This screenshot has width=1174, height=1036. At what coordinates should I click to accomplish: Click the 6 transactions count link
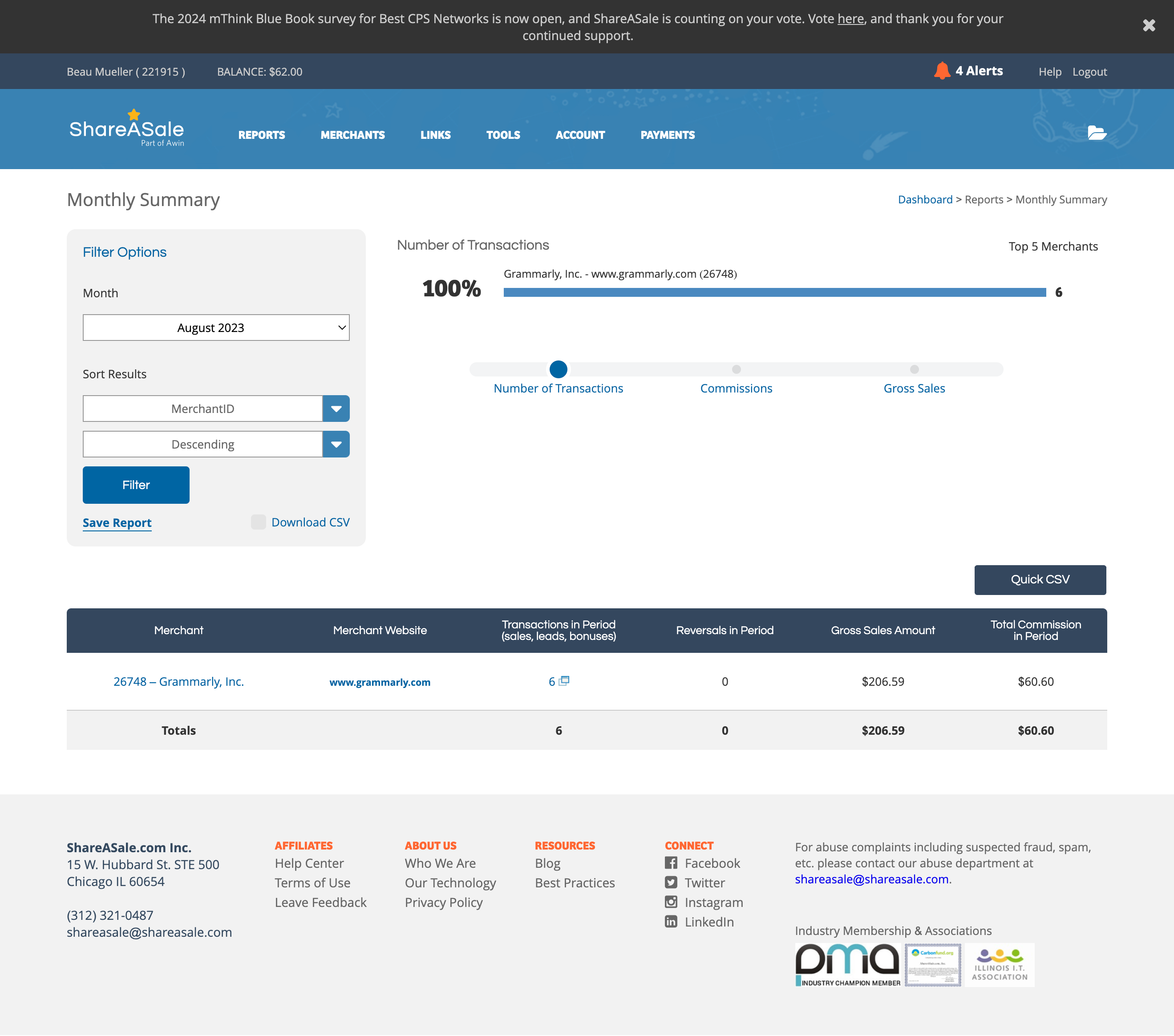552,681
